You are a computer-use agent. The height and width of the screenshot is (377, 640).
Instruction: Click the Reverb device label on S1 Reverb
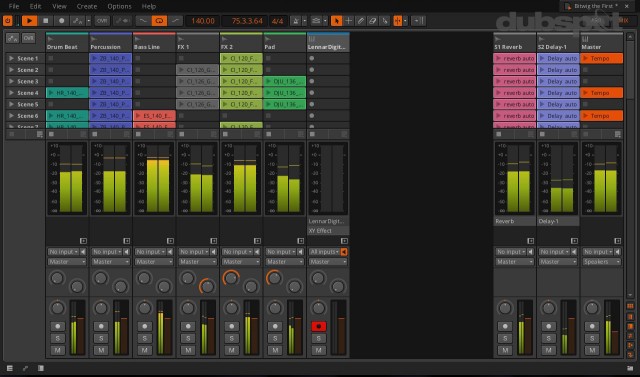pyautogui.click(x=514, y=221)
